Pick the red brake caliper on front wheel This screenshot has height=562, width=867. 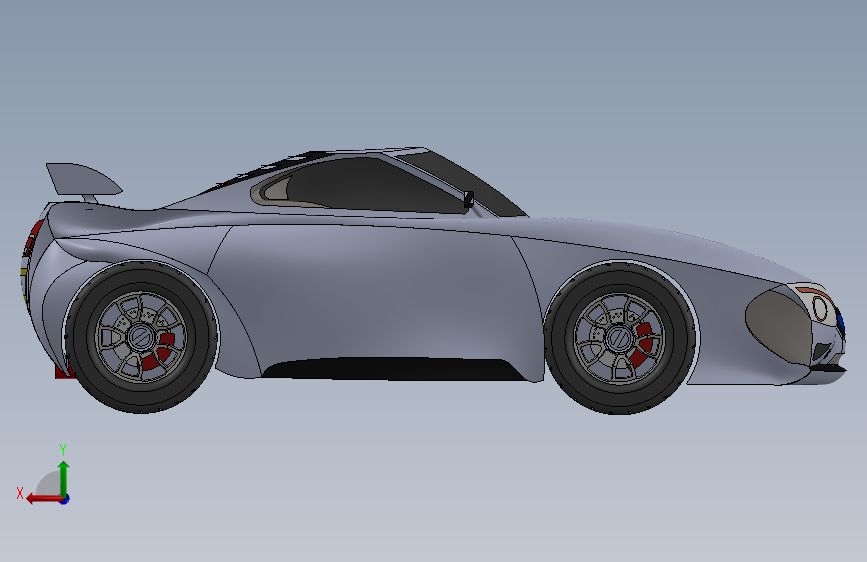coord(641,346)
